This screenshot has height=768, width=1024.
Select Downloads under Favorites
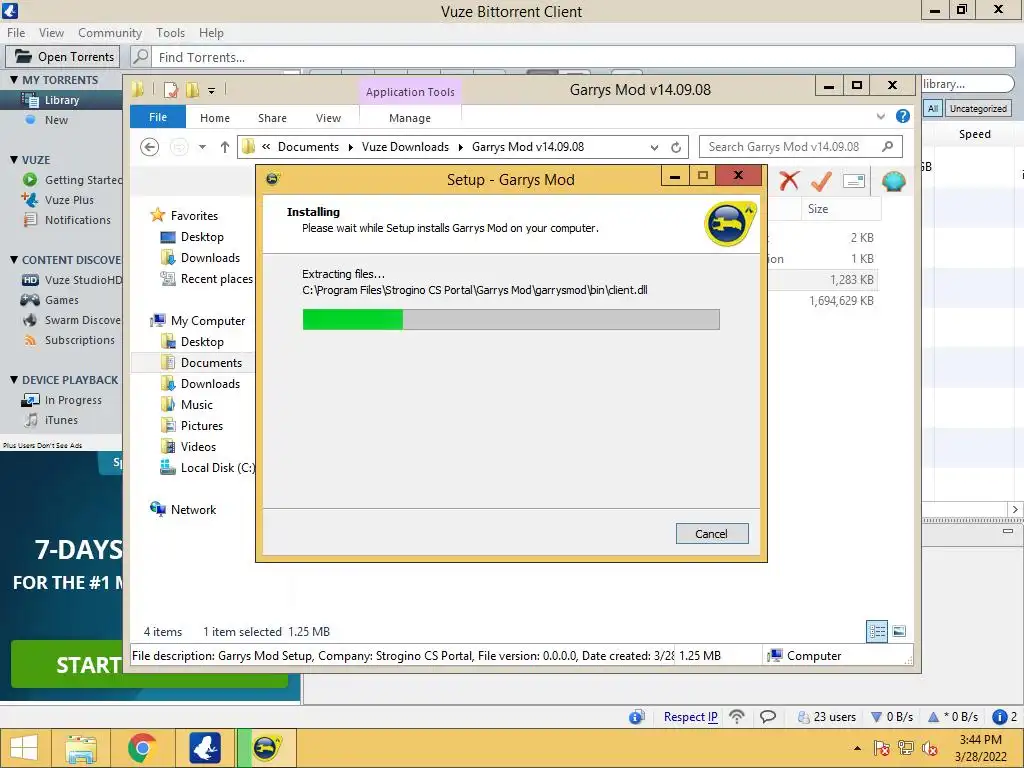click(210, 257)
